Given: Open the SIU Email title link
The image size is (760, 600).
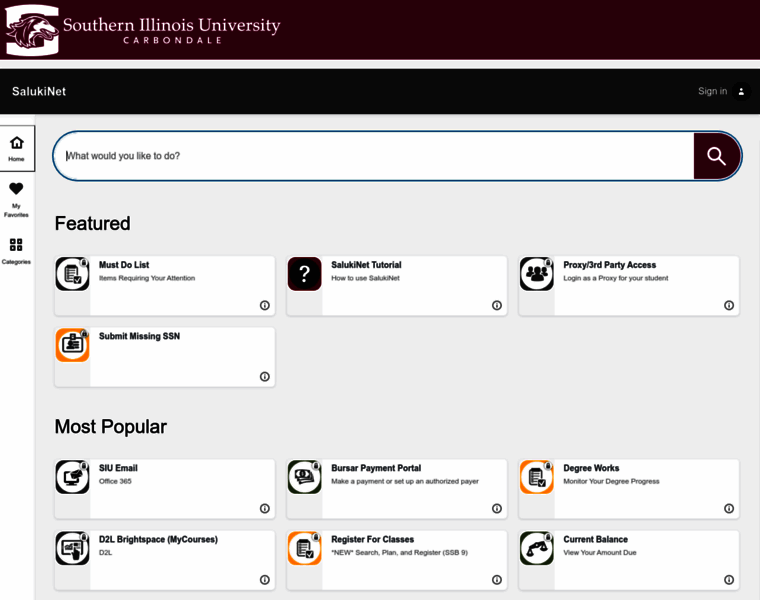Looking at the screenshot, I should pos(118,468).
